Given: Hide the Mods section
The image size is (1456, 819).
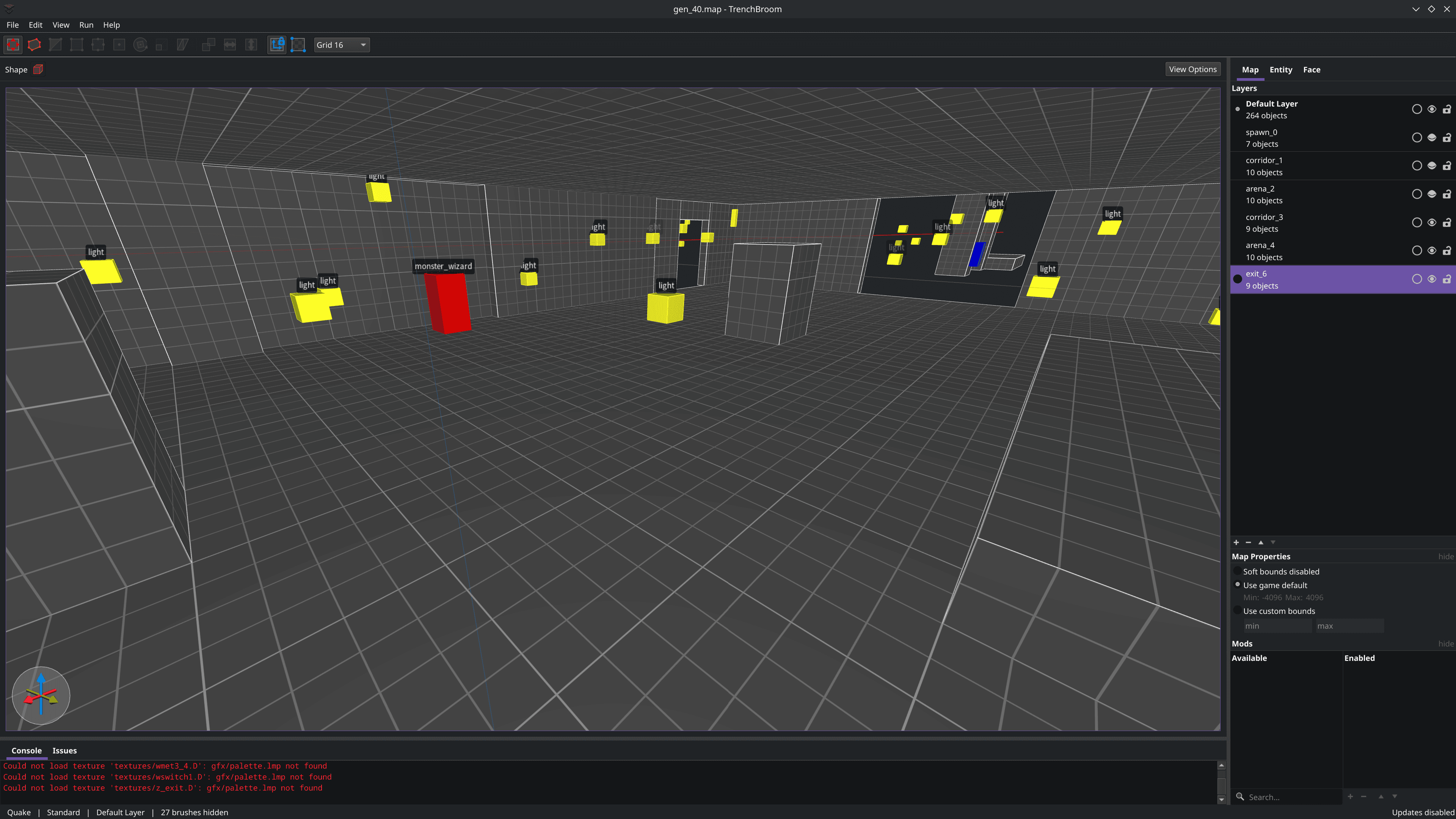Looking at the screenshot, I should point(1445,643).
